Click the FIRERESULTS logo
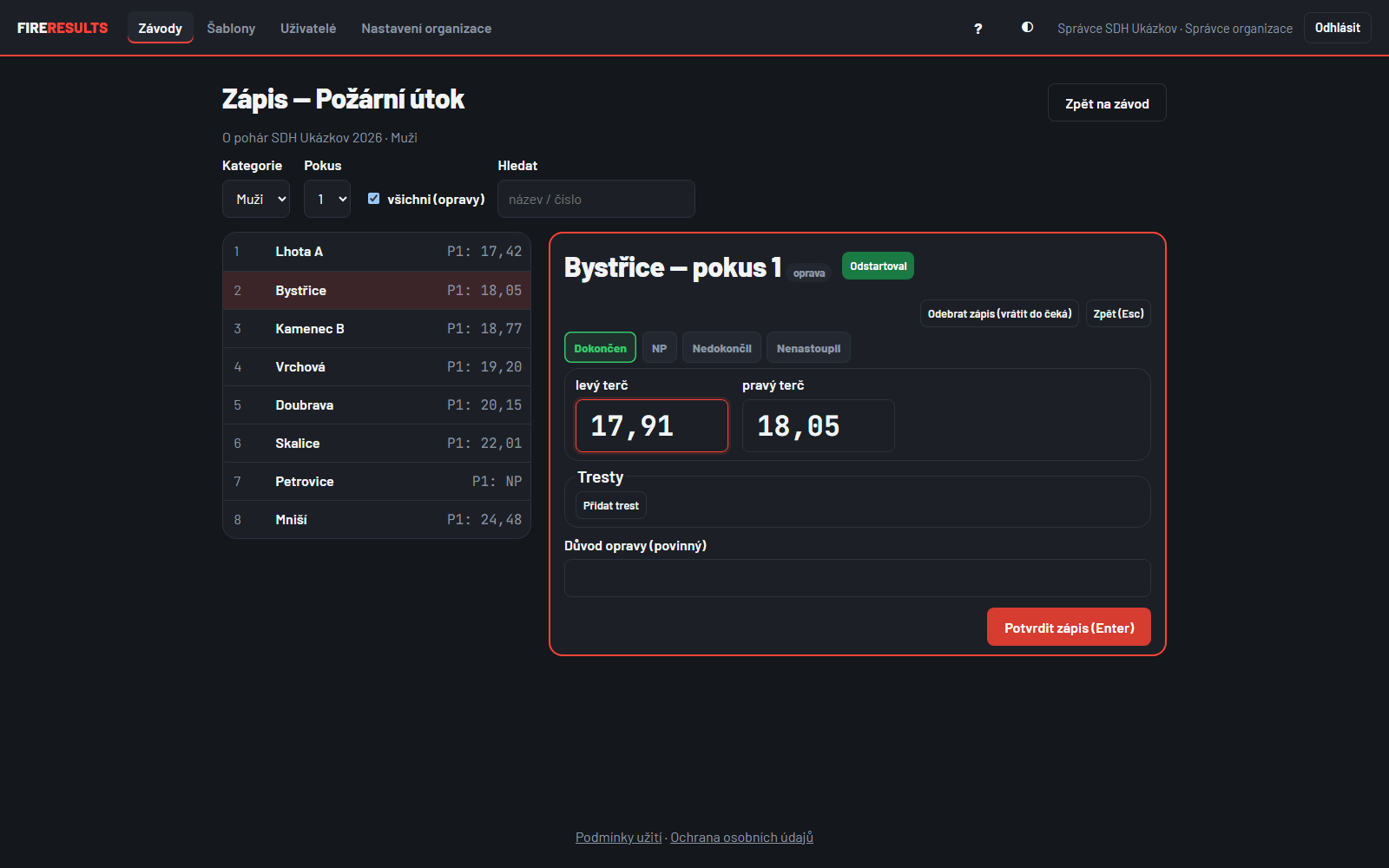The image size is (1389, 868). point(63,28)
